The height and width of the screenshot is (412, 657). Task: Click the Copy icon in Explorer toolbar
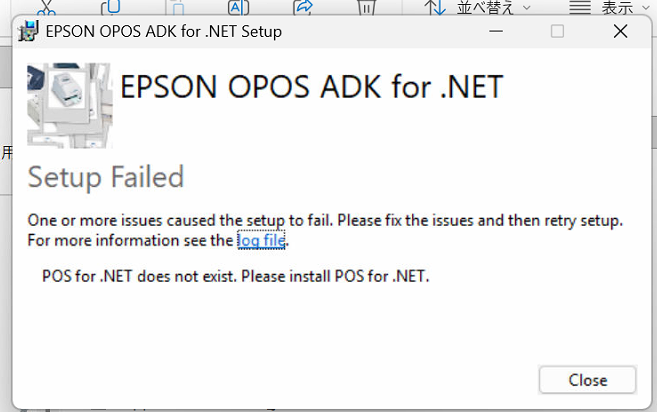[110, 6]
